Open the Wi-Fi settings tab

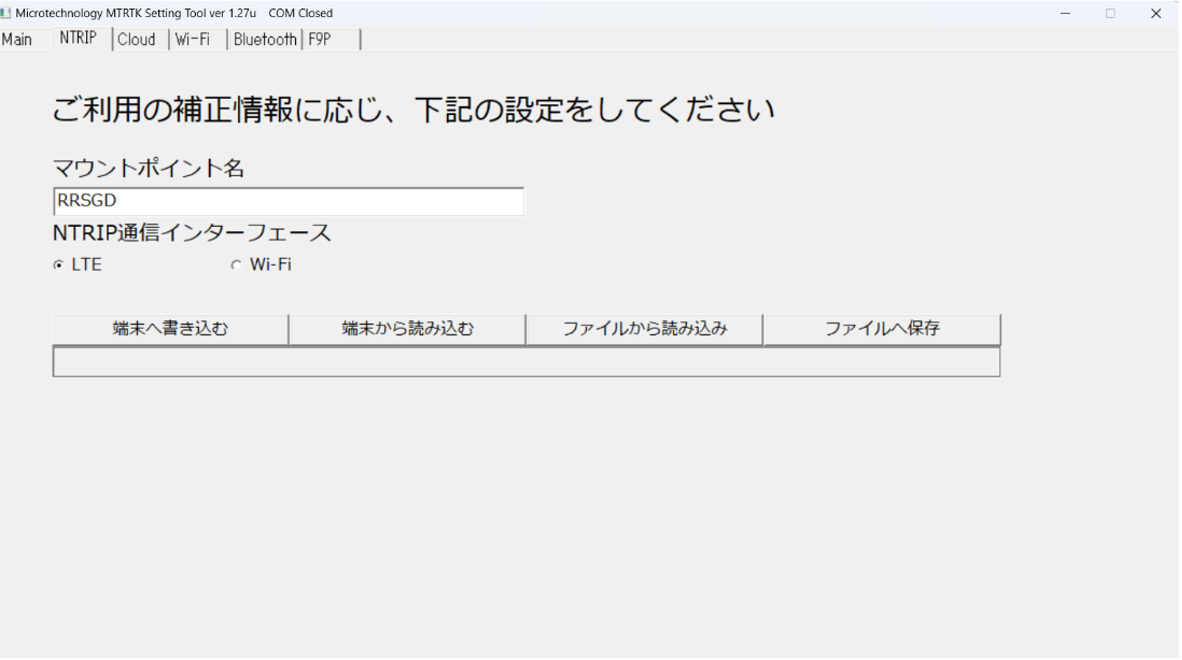click(192, 39)
